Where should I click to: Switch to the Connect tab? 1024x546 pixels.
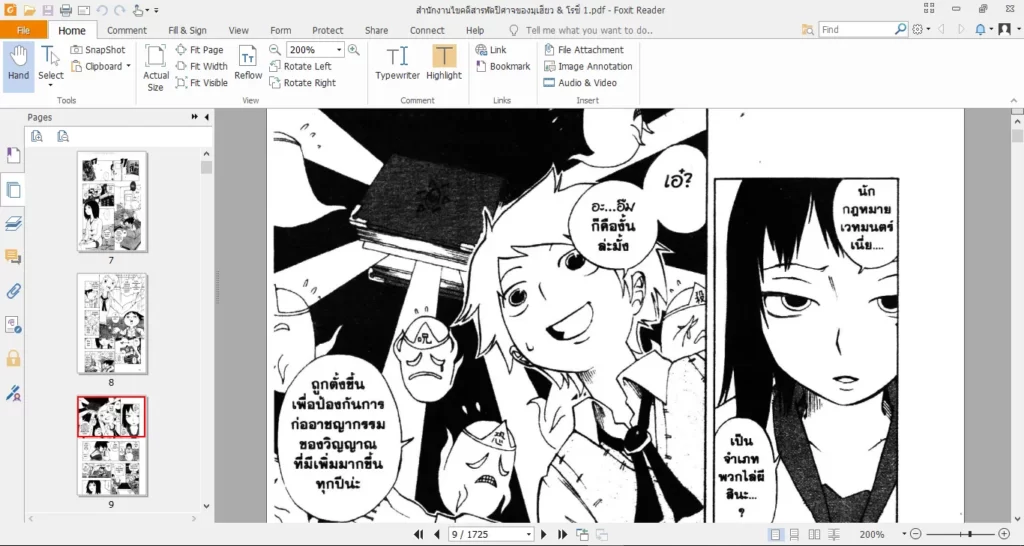point(427,30)
